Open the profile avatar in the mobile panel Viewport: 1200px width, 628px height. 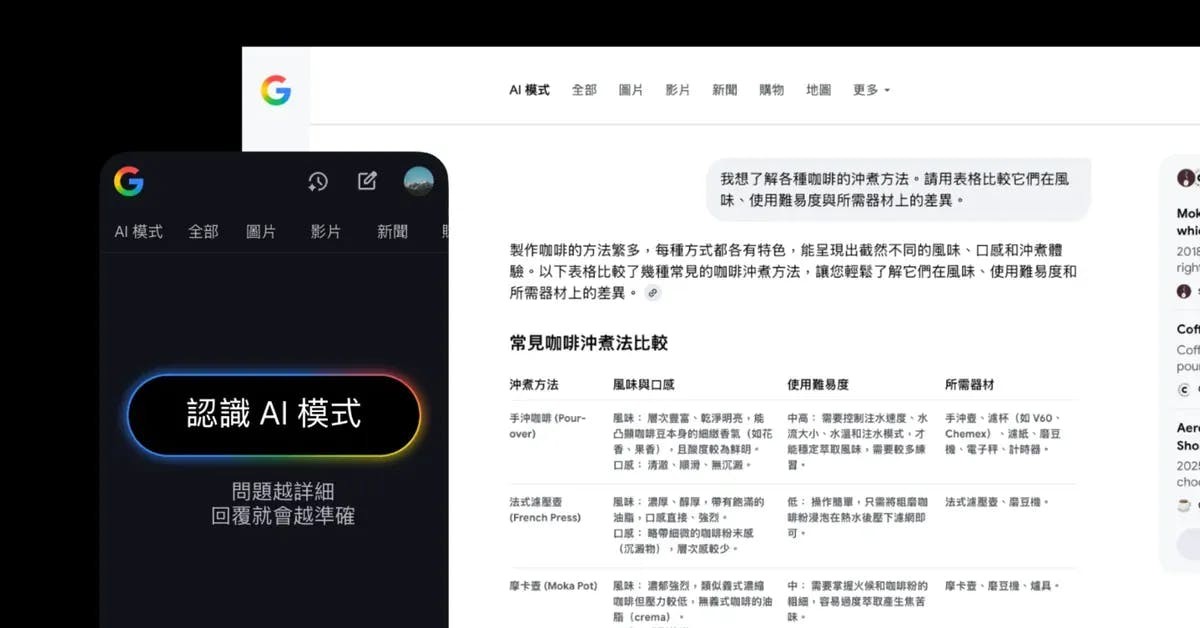click(418, 181)
